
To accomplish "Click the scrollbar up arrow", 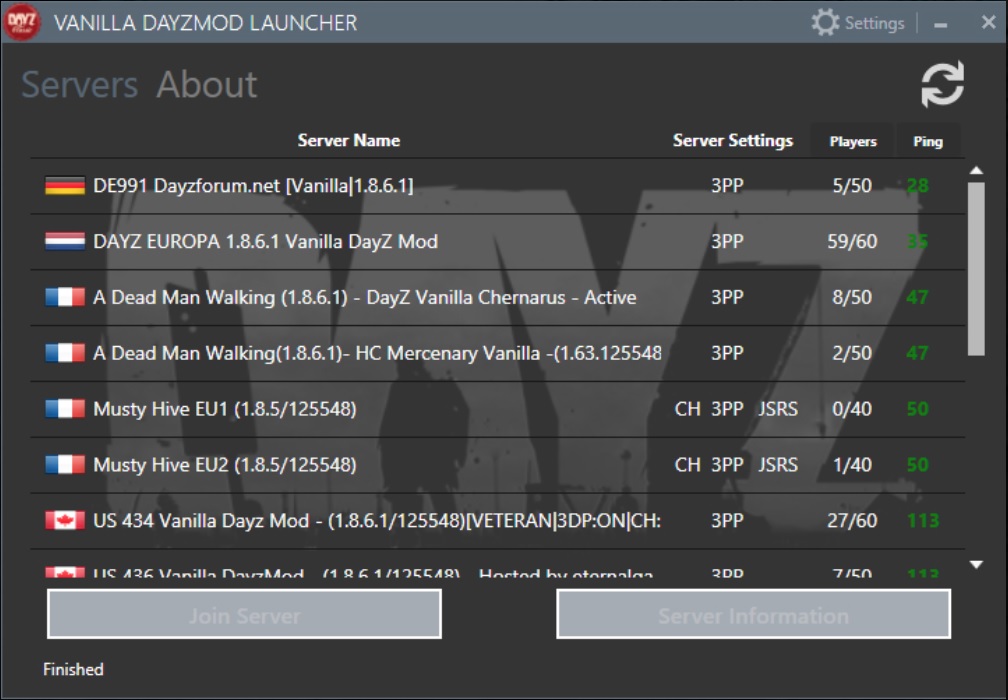I will click(976, 170).
